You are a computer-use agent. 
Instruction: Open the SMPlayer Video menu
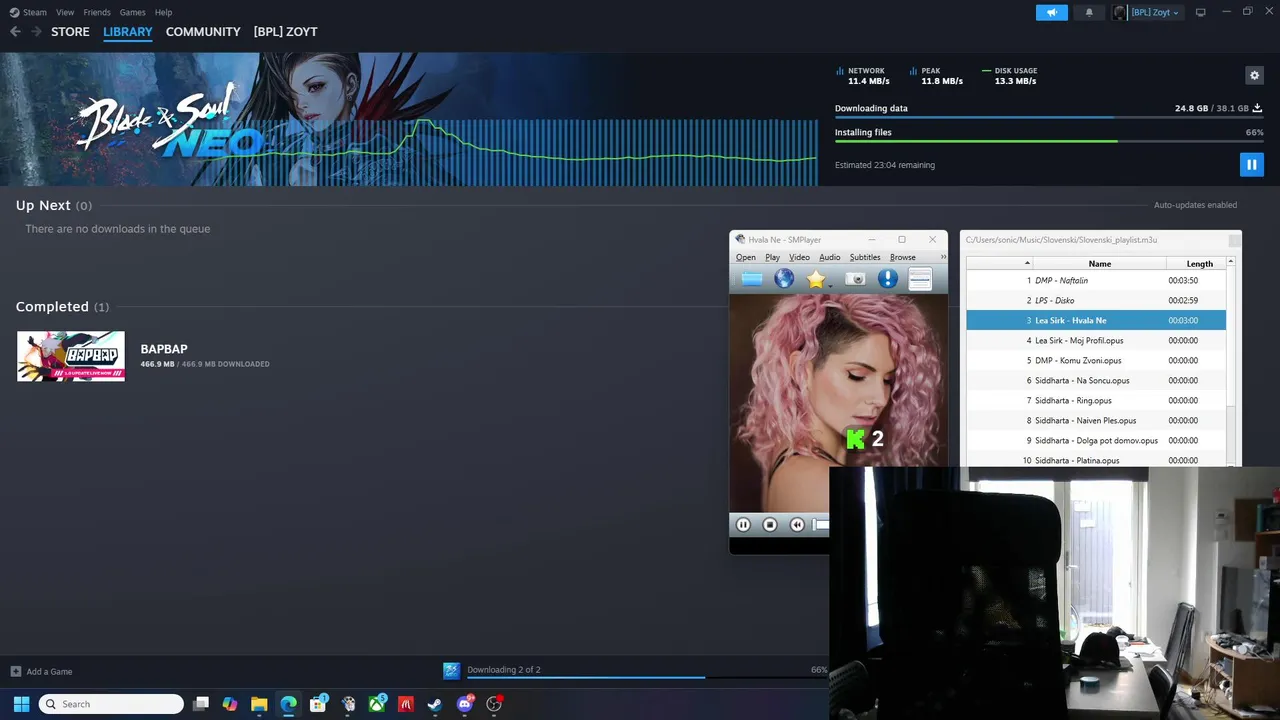[x=799, y=257]
